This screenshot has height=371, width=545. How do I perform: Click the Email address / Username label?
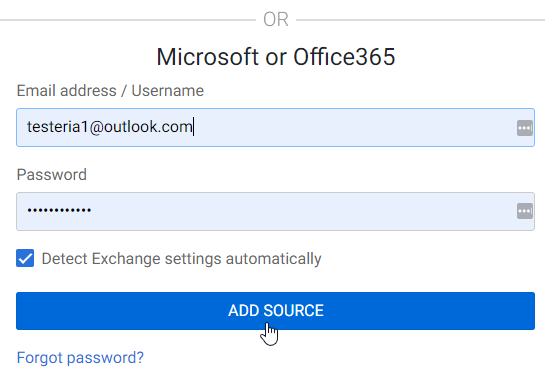pos(110,91)
